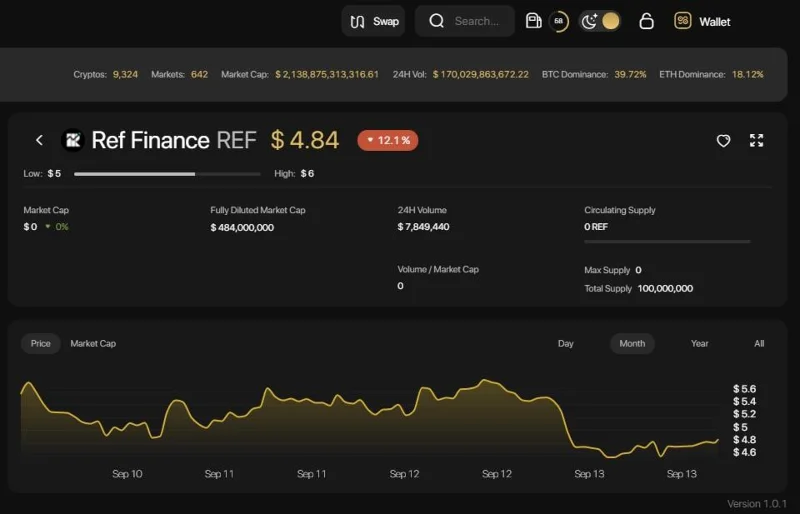Click the Volume / Market Cap value 0
Screen dimensions: 800x514
tap(401, 286)
